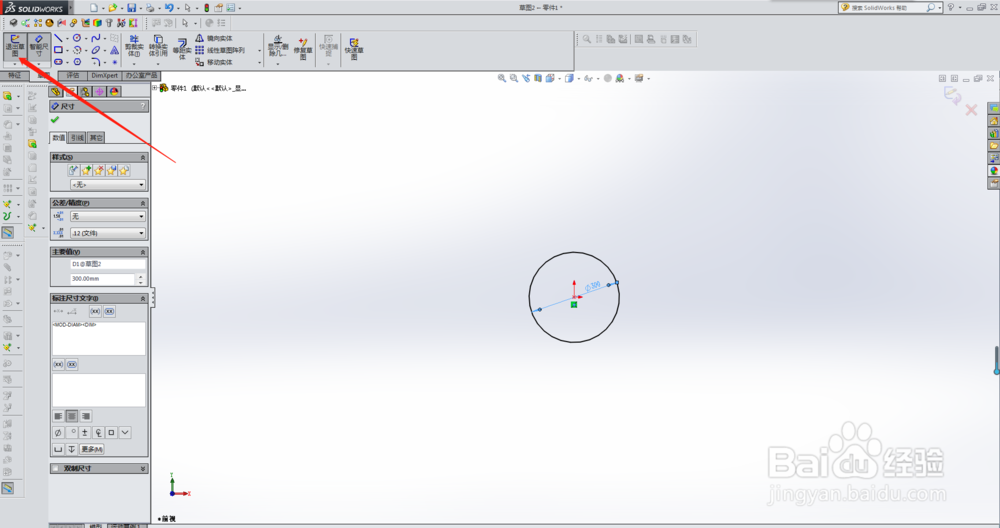
Task: Select the Line sketch tool
Action: point(58,38)
